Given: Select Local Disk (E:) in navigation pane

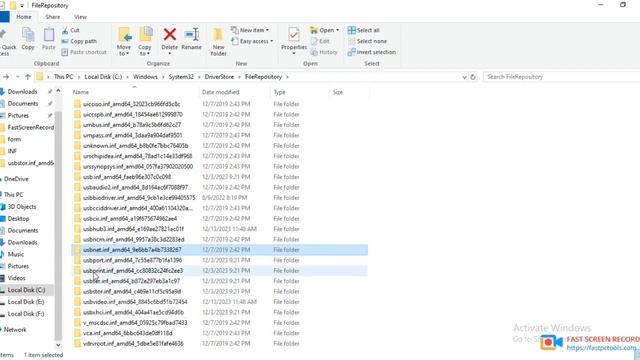Looking at the screenshot, I should pos(25,302).
